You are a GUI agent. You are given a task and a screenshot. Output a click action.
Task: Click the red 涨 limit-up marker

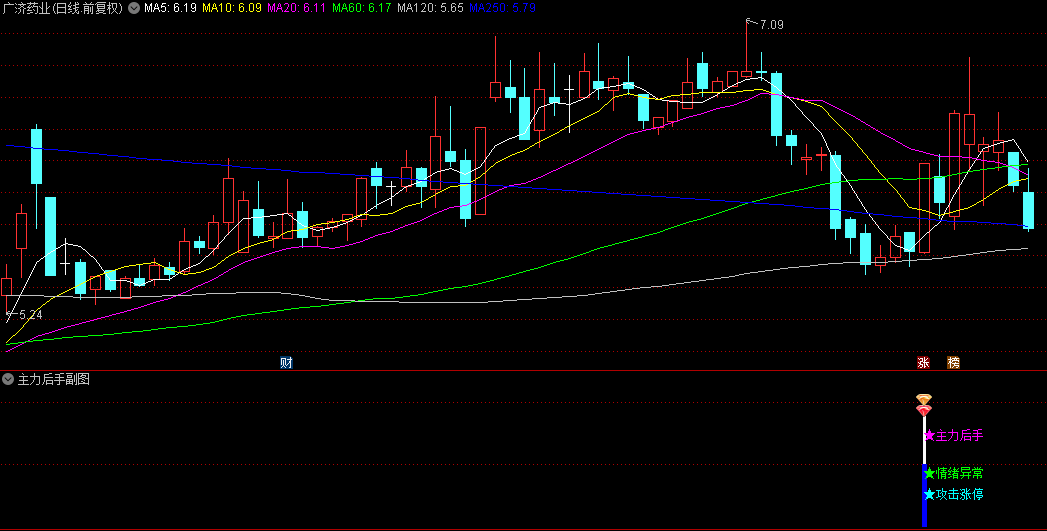coord(923,363)
